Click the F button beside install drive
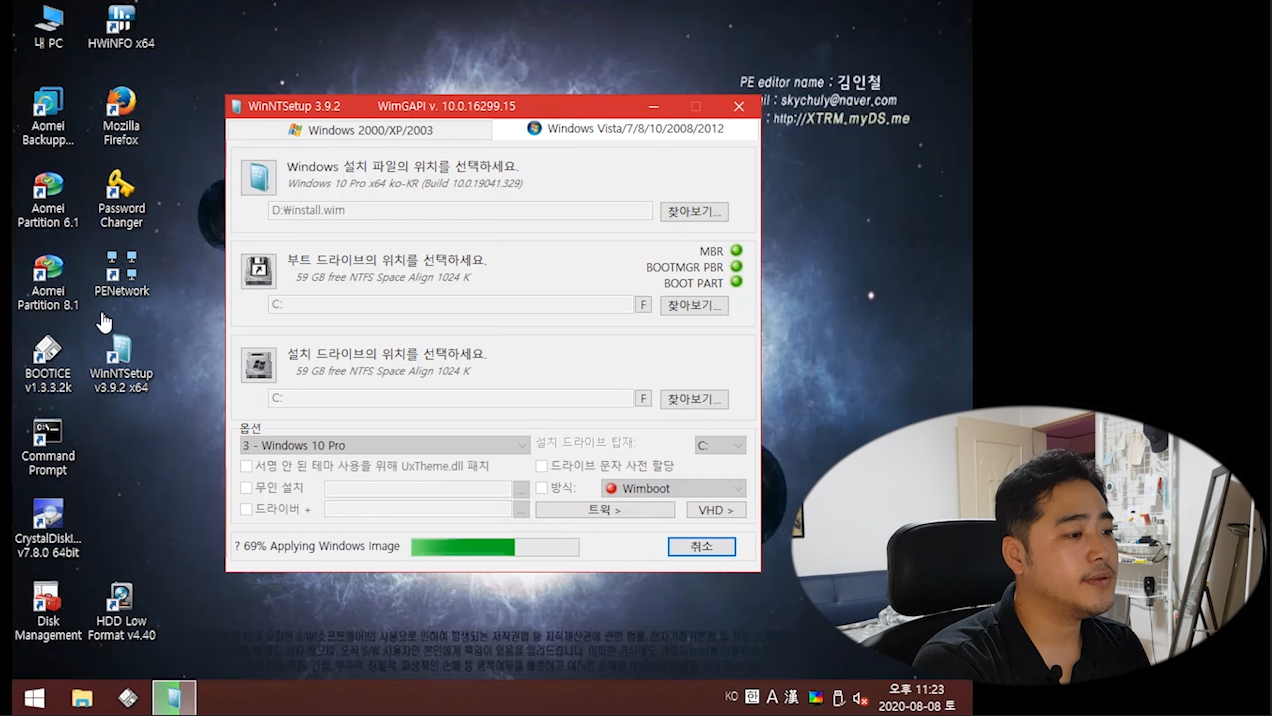Image resolution: width=1272 pixels, height=716 pixels. pyautogui.click(x=643, y=399)
